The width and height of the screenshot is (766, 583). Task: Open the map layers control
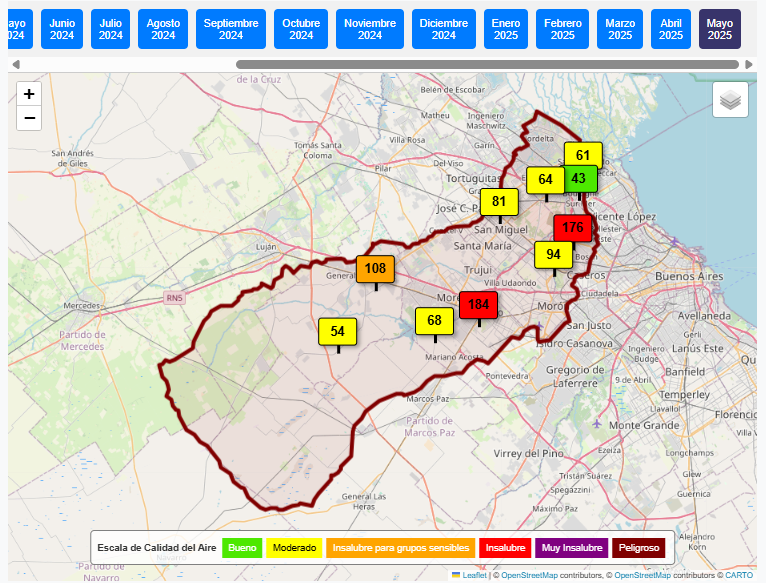click(730, 100)
